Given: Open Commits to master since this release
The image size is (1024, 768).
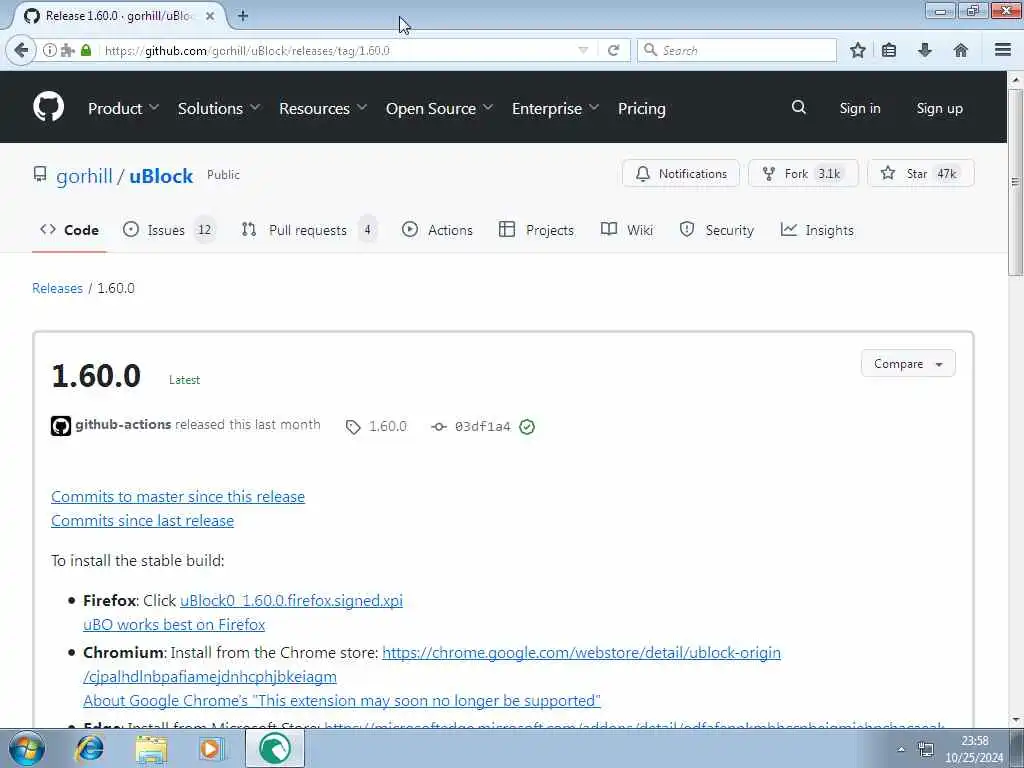Looking at the screenshot, I should click(x=178, y=496).
